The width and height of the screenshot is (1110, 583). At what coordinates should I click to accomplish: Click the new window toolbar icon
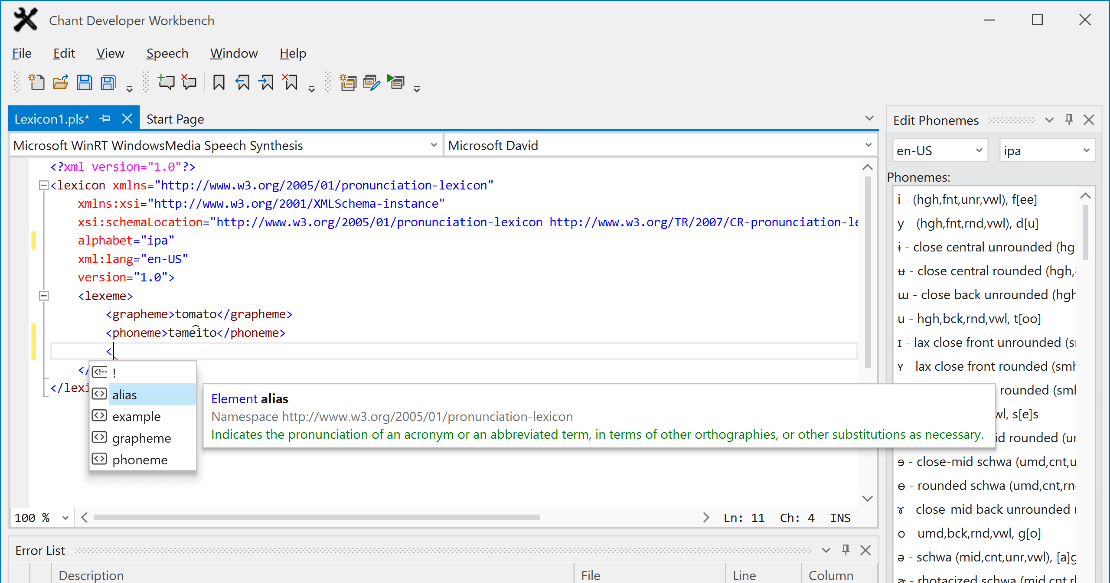348,83
